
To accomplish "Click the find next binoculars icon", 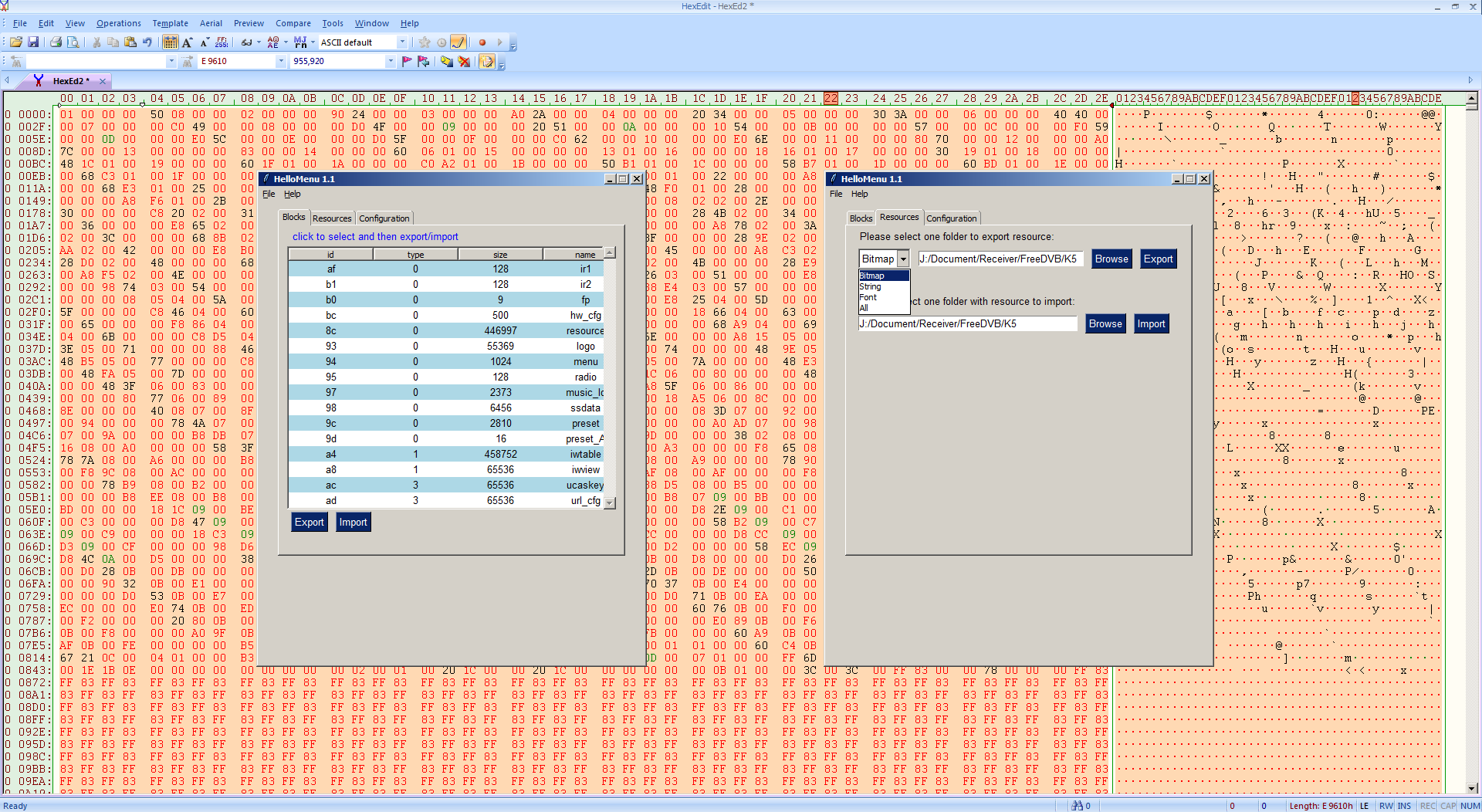I will click(188, 61).
